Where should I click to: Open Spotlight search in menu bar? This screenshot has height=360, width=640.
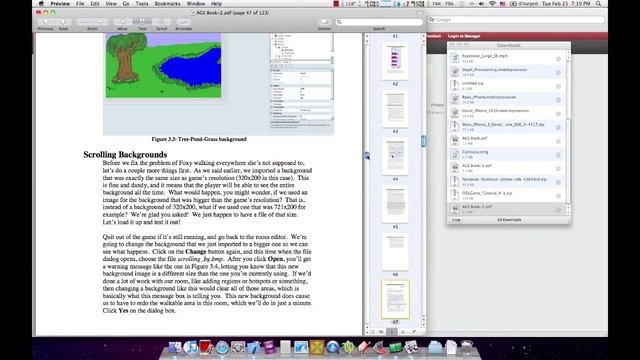pyautogui.click(x=598, y=3)
